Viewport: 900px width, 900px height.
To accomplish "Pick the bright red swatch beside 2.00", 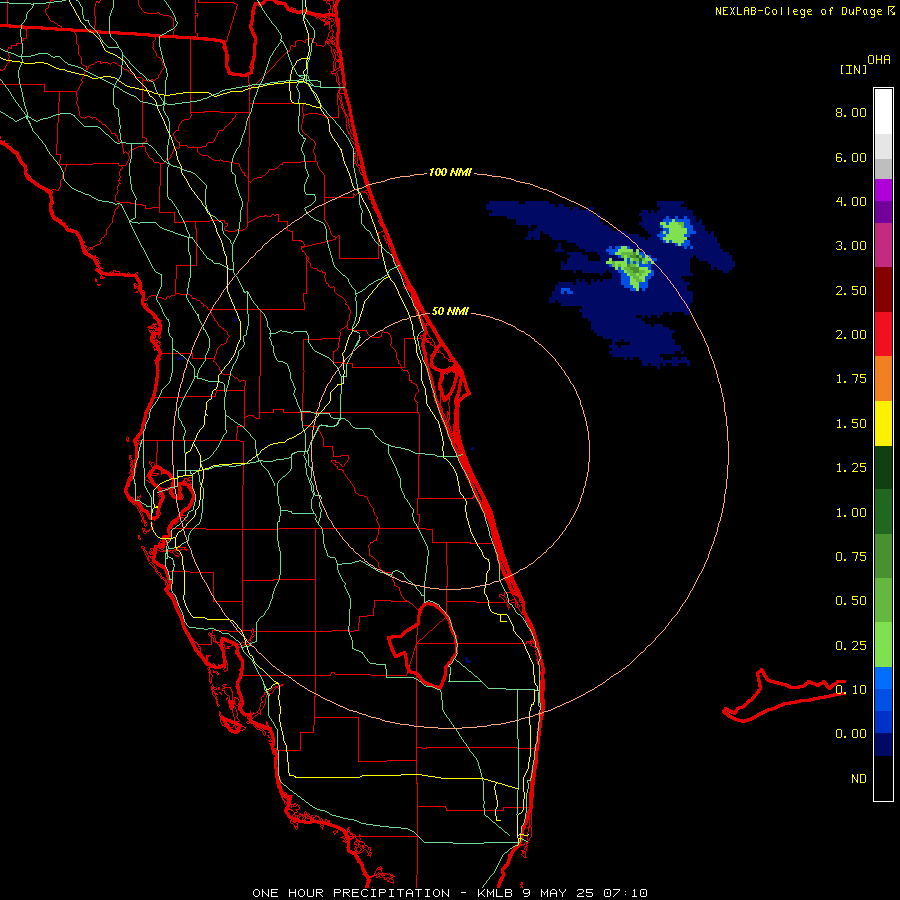I will tap(883, 334).
